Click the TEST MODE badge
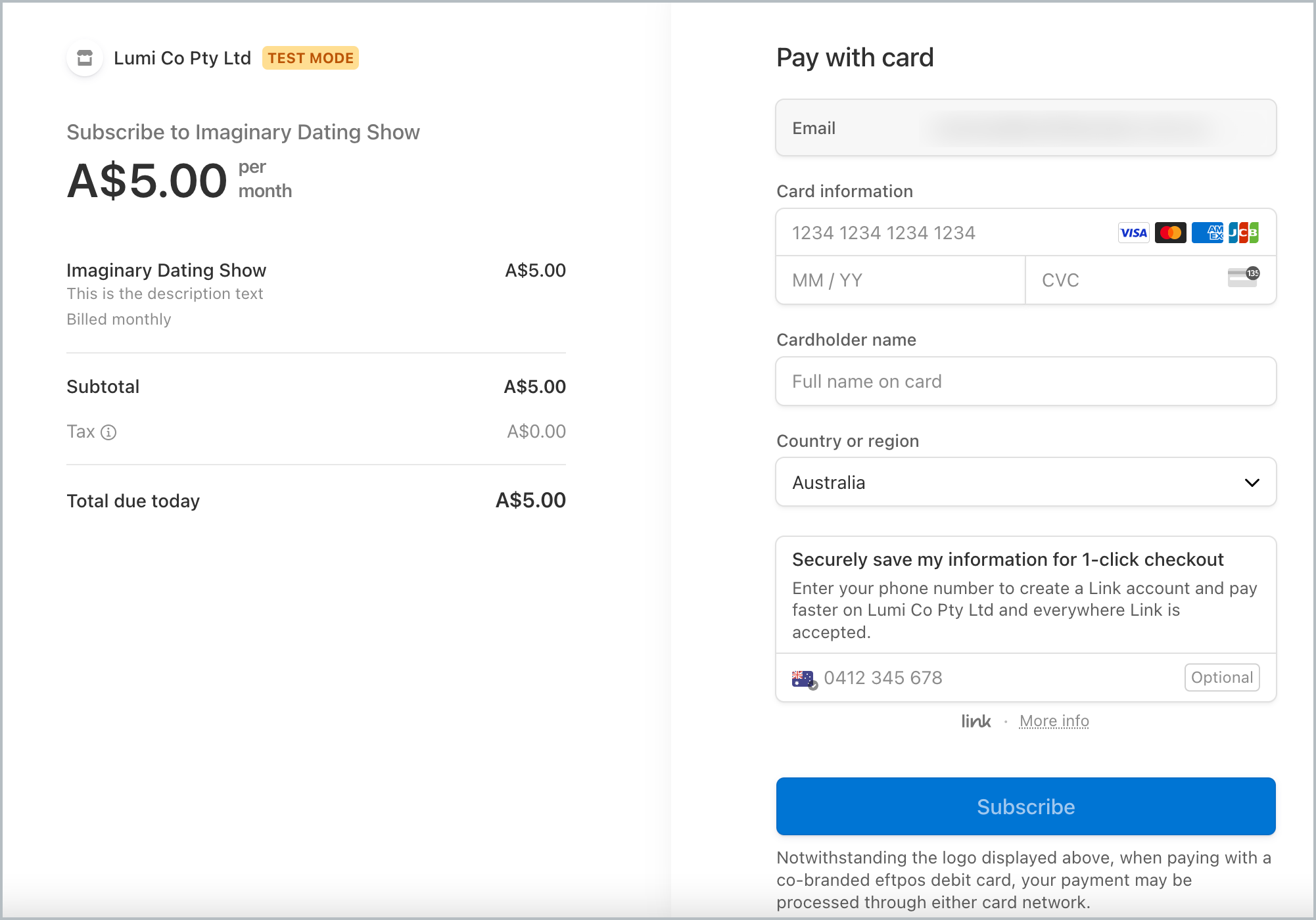 (x=310, y=58)
